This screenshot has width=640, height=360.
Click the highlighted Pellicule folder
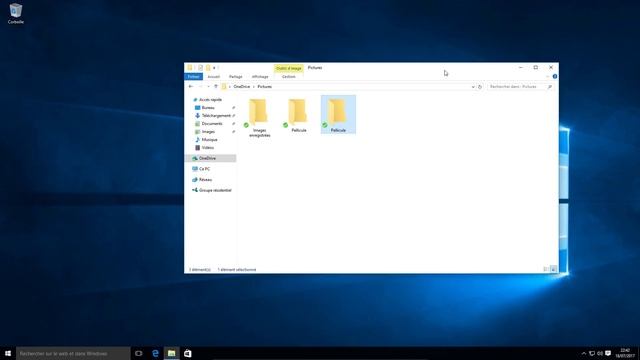(x=338, y=115)
